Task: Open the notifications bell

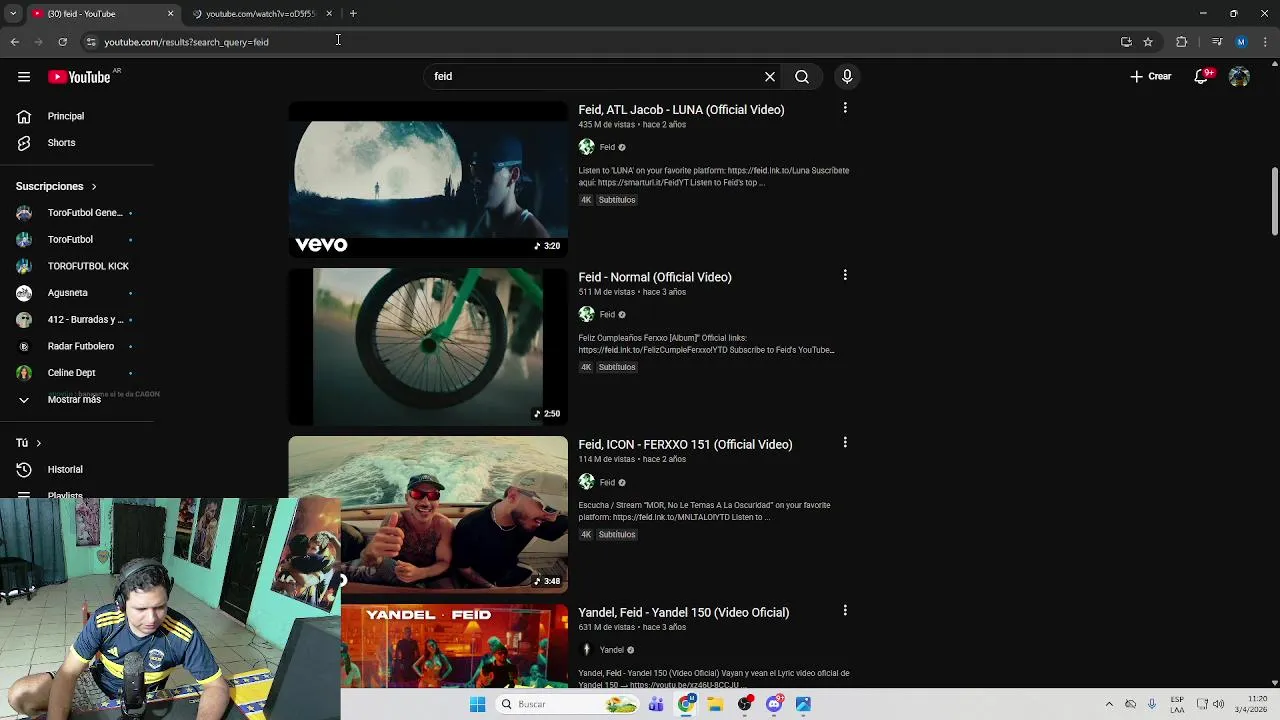Action: pyautogui.click(x=1202, y=77)
